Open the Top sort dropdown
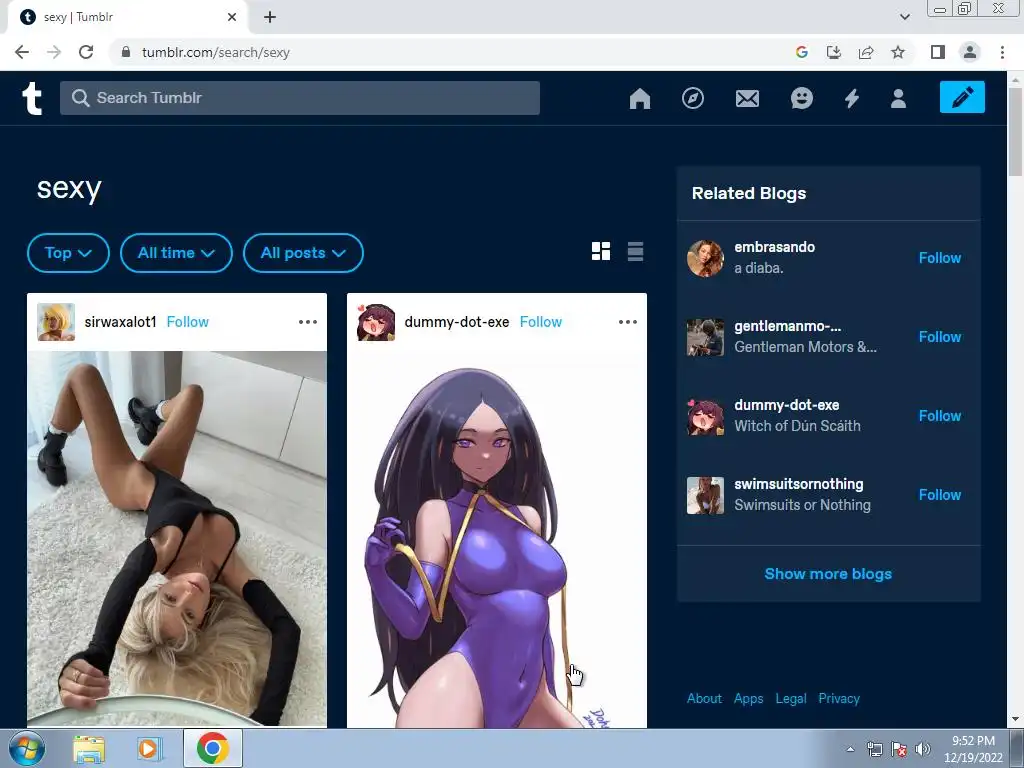The image size is (1024, 768). (x=68, y=253)
